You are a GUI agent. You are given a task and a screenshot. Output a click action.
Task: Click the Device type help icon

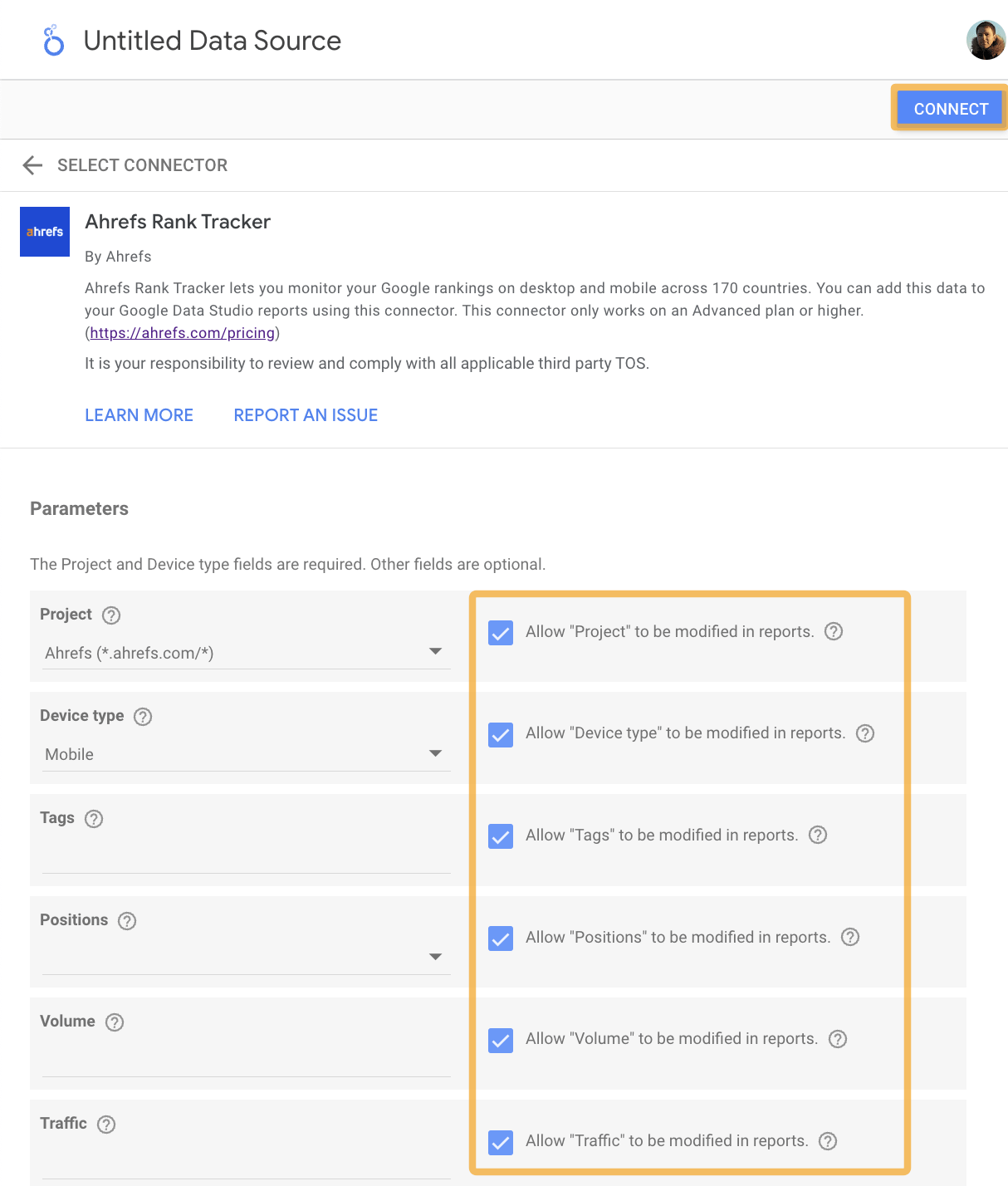tap(142, 716)
